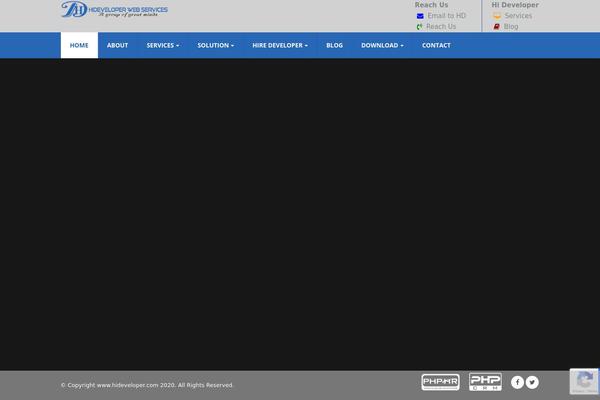The image size is (600, 400).
Task: Click the HiDeveloper Web Services logo
Action: [114, 9]
